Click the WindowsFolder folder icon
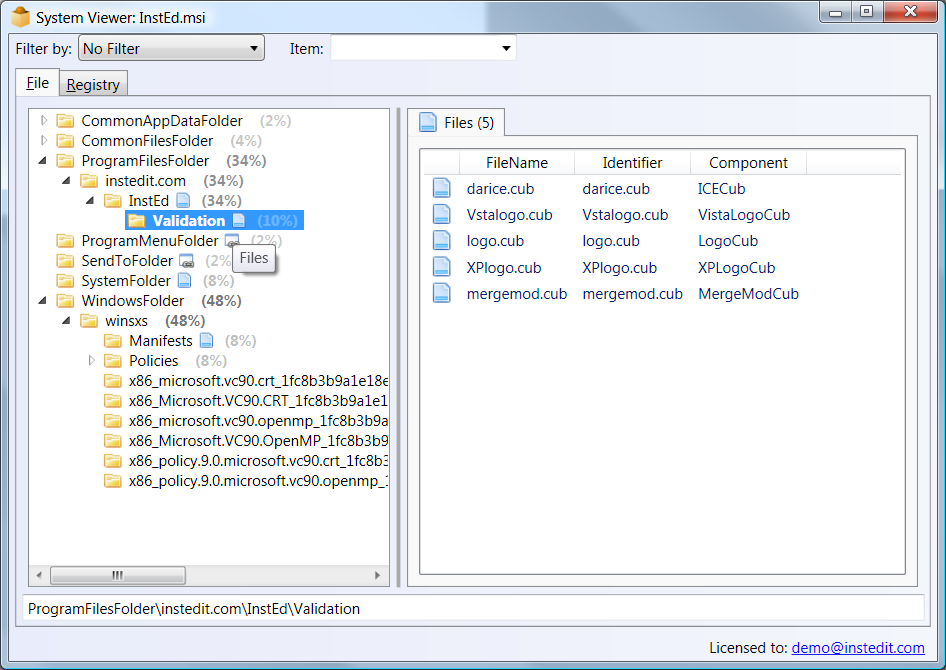The image size is (946, 670). click(65, 301)
